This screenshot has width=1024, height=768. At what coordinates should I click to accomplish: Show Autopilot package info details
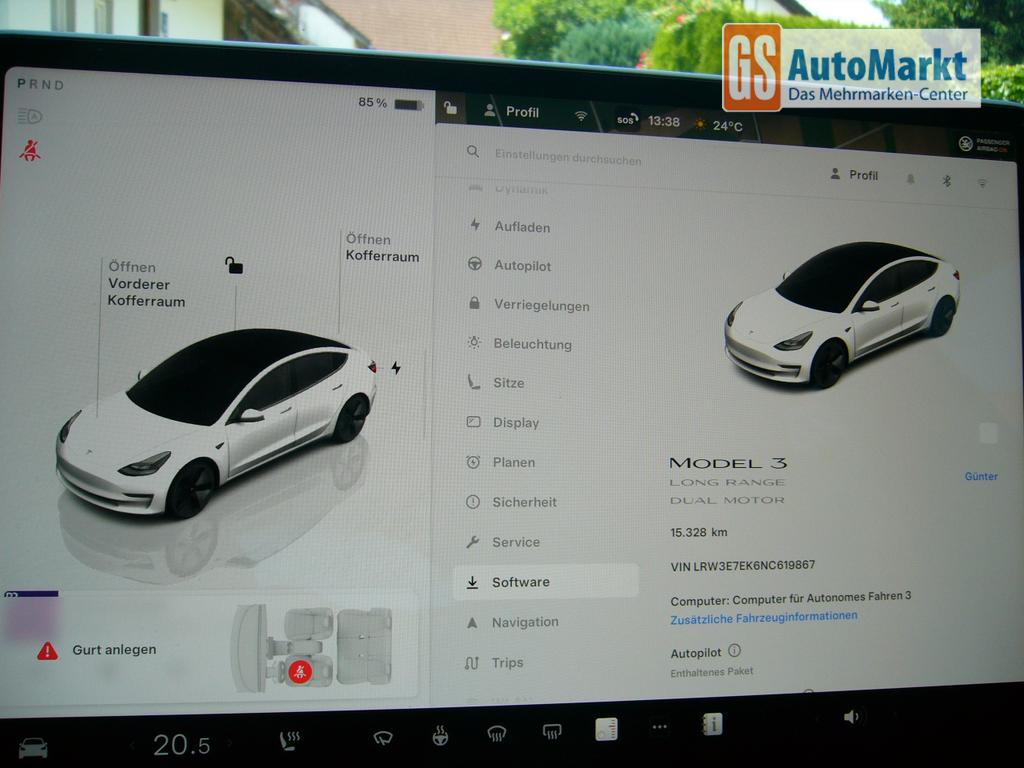735,651
